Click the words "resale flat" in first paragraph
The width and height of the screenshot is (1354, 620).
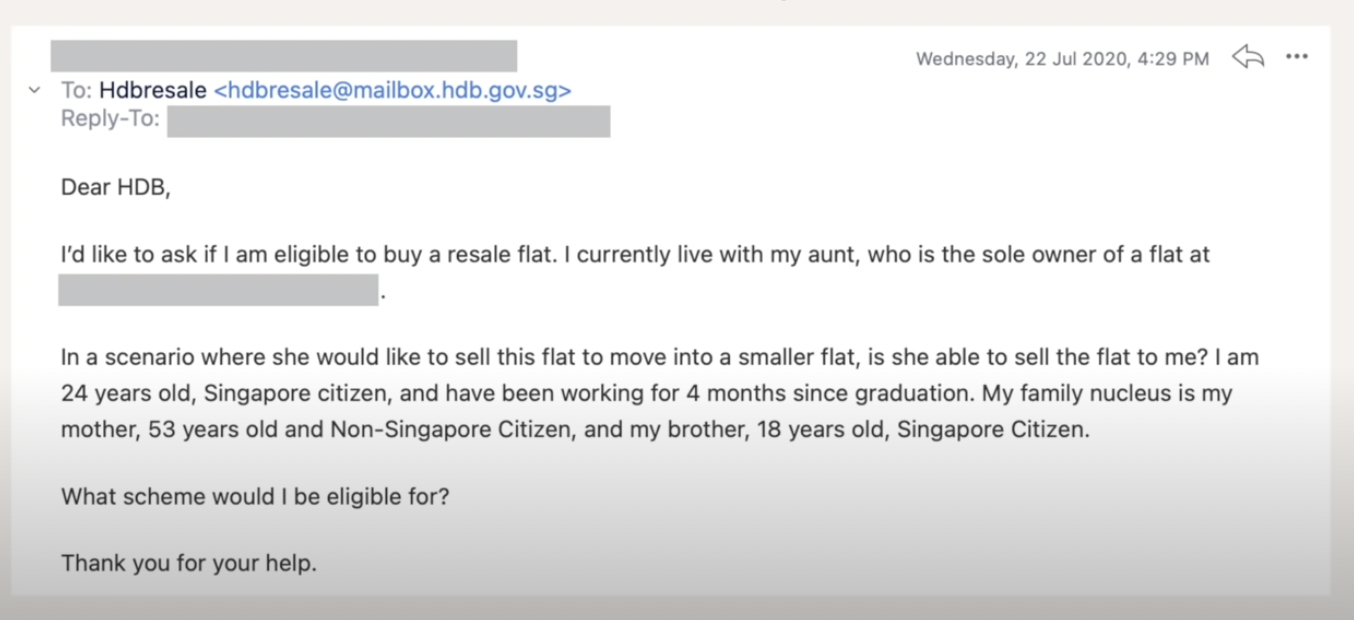(x=498, y=255)
